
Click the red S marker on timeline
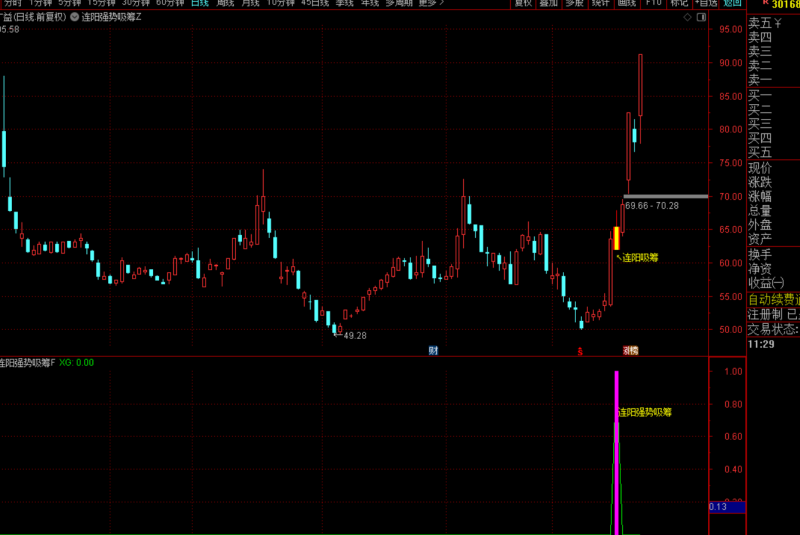pyautogui.click(x=580, y=351)
